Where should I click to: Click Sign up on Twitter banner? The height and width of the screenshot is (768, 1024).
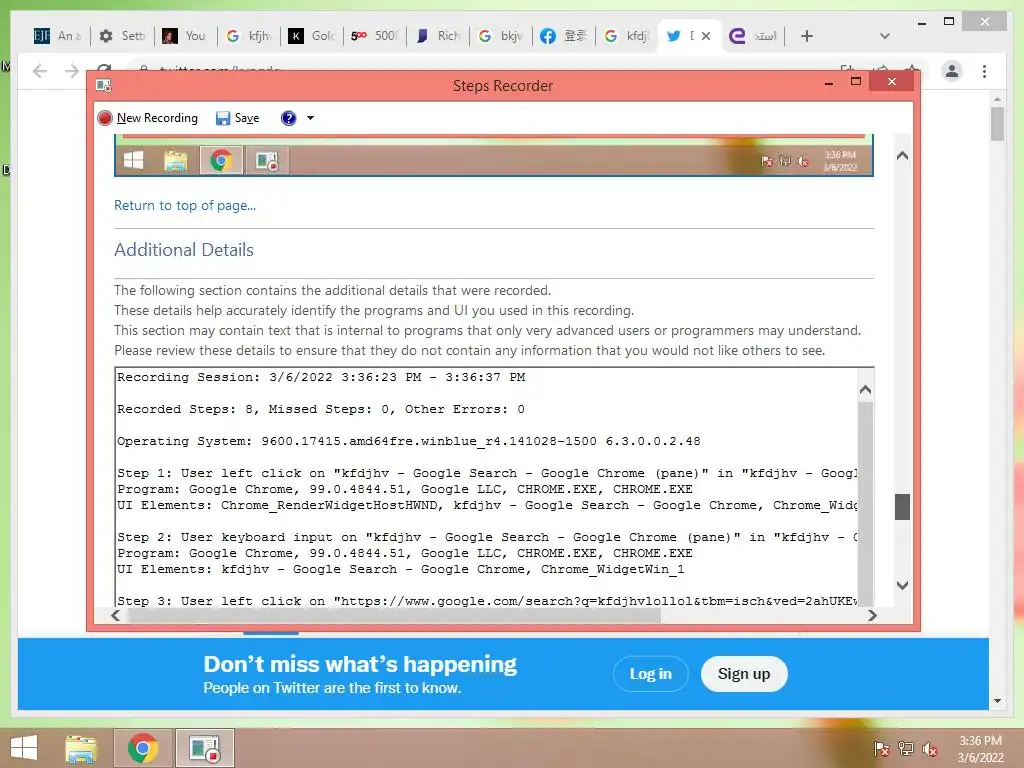[x=744, y=674]
